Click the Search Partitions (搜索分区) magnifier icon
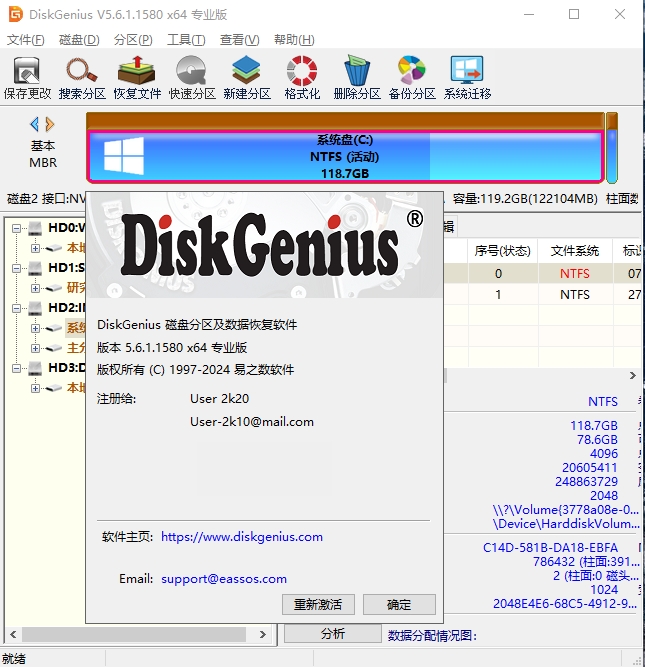 (x=82, y=77)
